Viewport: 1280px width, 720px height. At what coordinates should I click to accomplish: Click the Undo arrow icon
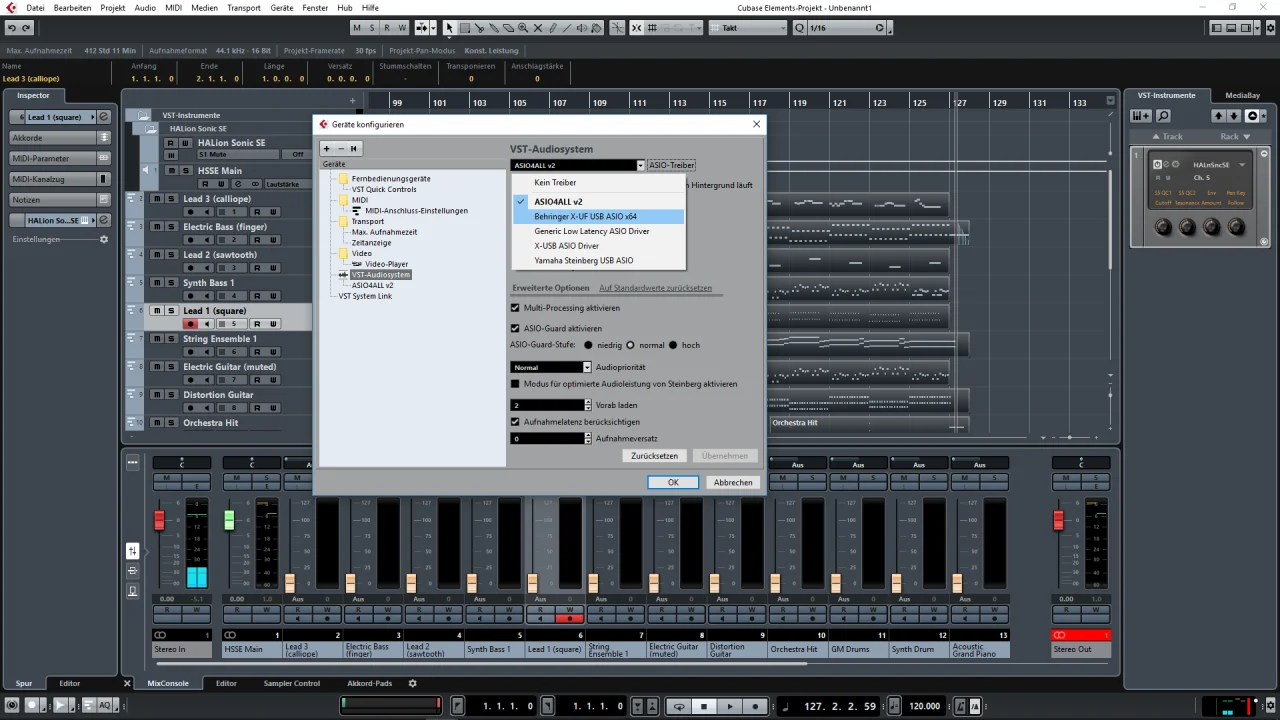[x=12, y=28]
